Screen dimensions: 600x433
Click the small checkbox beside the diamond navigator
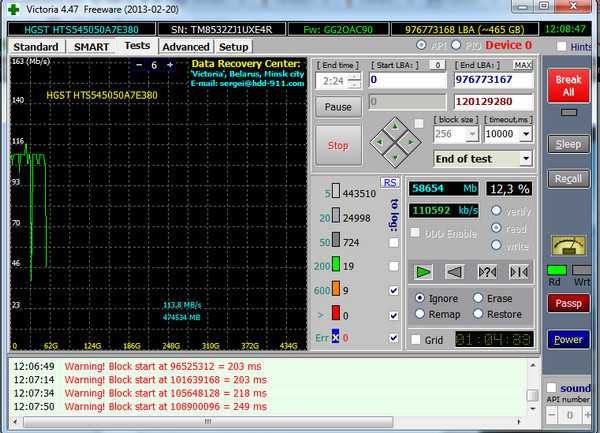[419, 124]
